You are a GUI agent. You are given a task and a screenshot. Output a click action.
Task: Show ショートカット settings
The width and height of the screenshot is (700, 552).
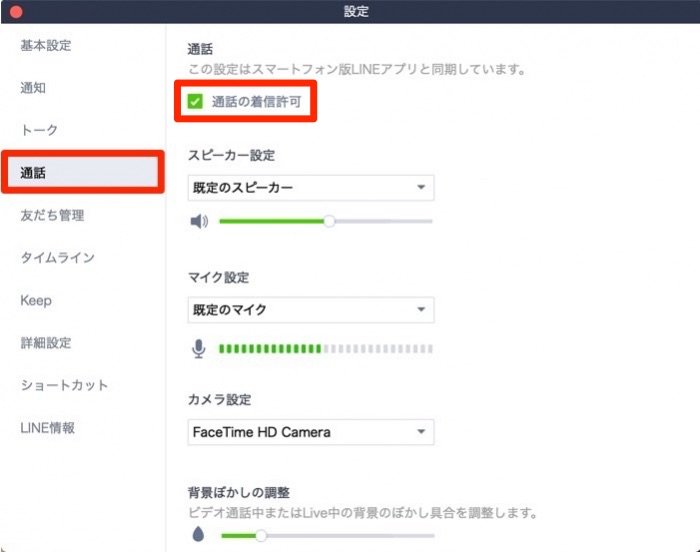pos(64,385)
